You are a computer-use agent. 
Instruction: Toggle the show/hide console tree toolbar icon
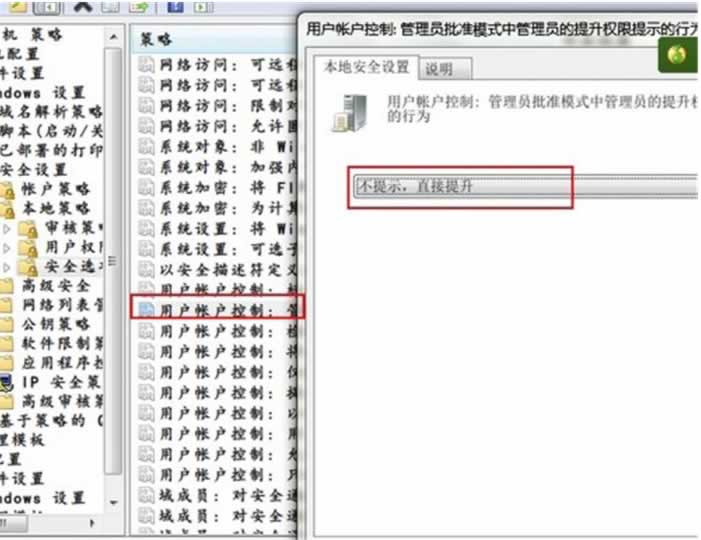pyautogui.click(x=47, y=6)
